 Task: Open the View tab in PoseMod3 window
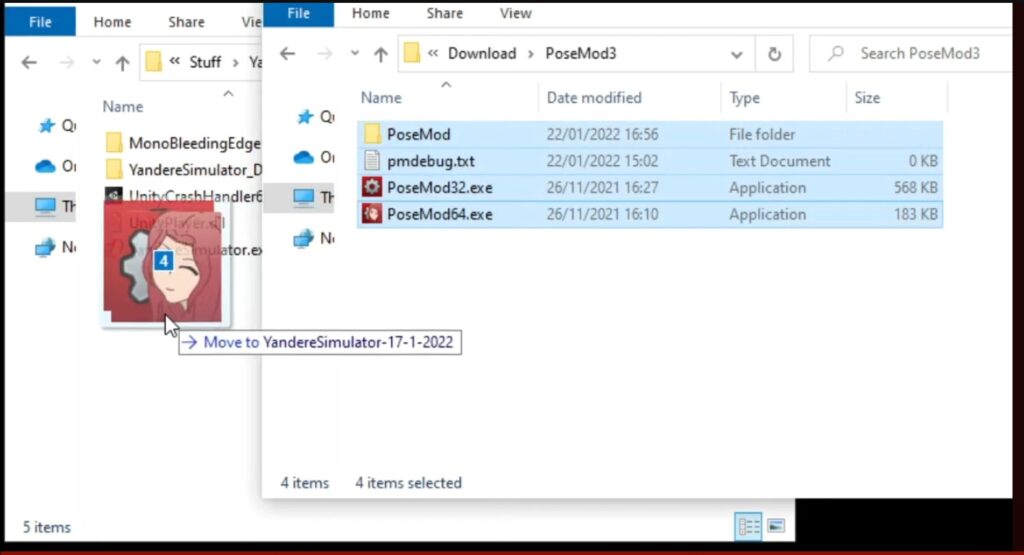coord(515,14)
